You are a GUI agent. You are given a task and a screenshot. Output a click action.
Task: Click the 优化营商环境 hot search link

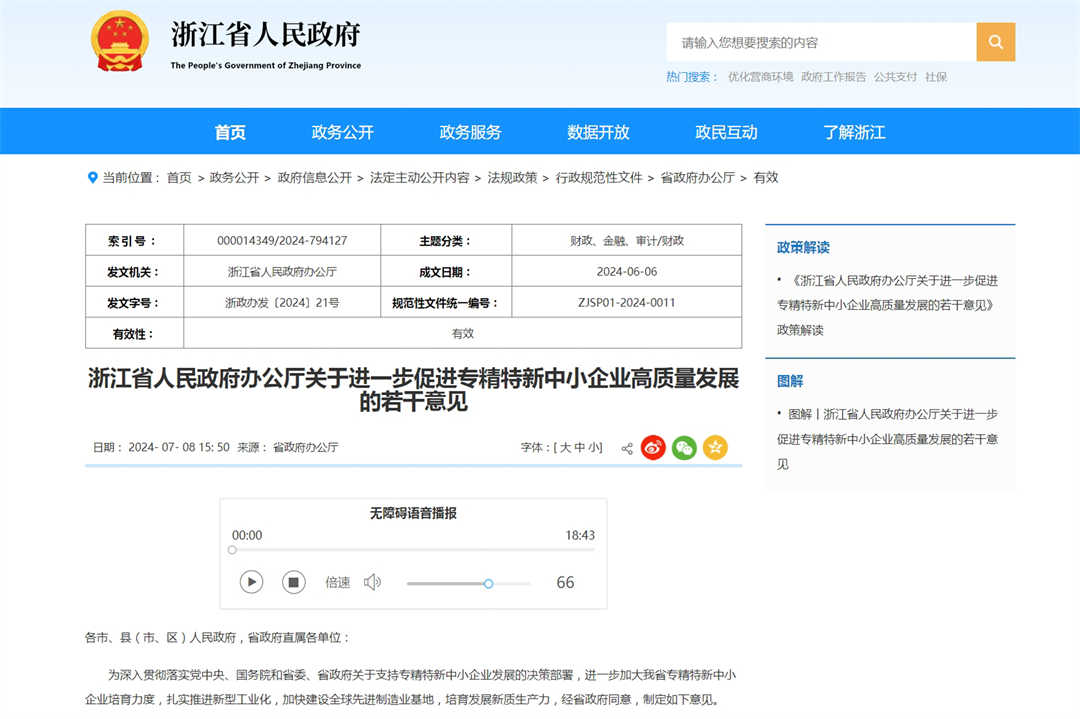pos(760,77)
